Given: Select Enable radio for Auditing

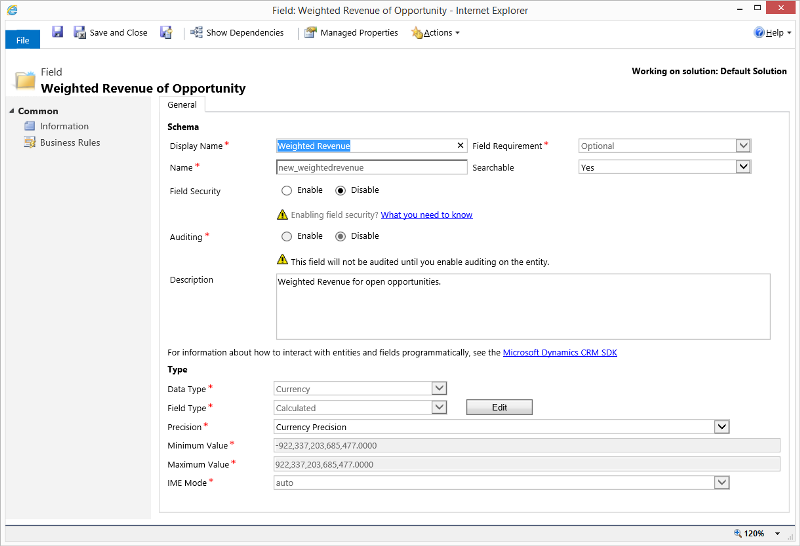Looking at the screenshot, I should point(287,236).
